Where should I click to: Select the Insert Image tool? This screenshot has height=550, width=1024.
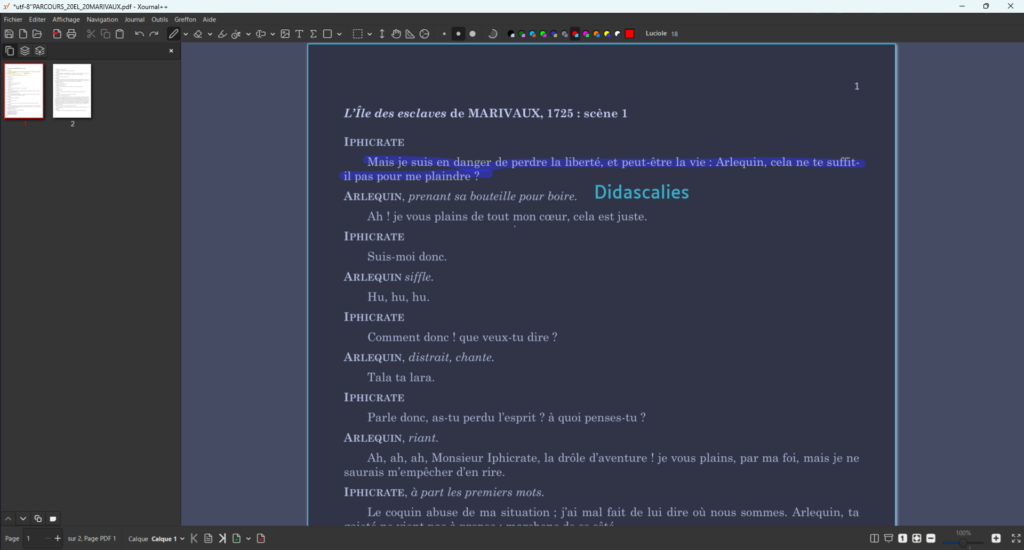click(285, 34)
